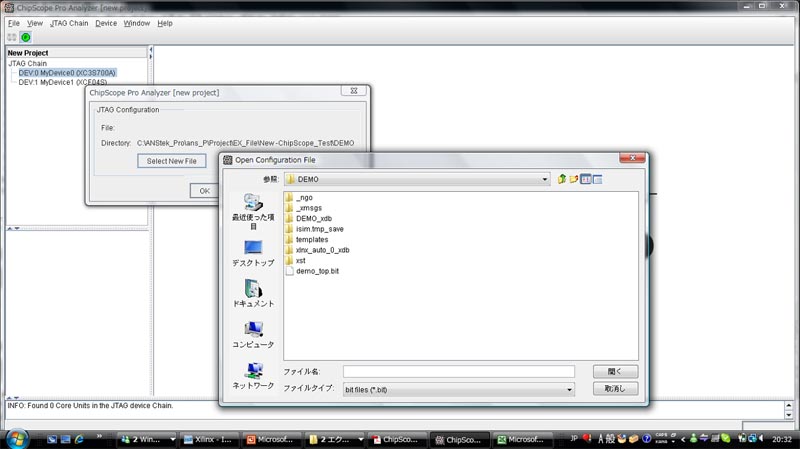The width and height of the screenshot is (800, 449).
Task: Open the File menu
Action: [x=13, y=23]
